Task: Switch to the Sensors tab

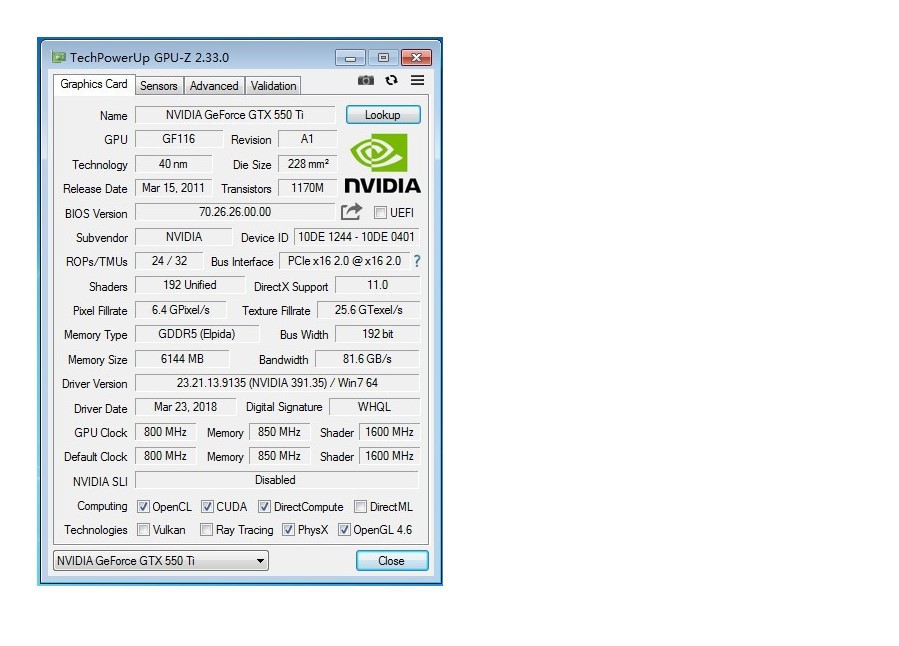Action: [x=159, y=86]
